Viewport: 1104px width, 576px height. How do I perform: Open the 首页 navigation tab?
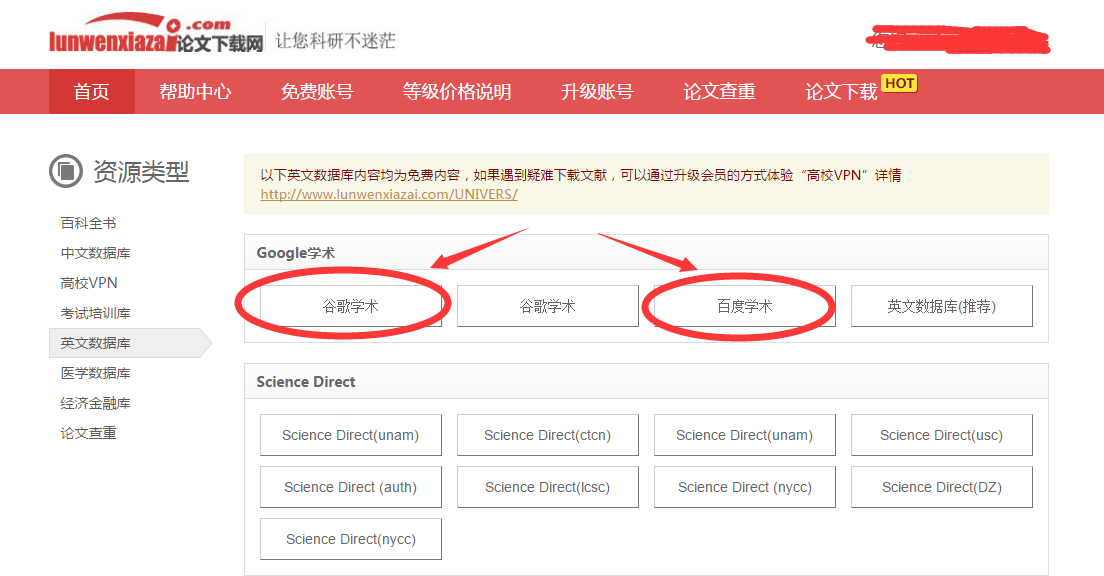92,92
